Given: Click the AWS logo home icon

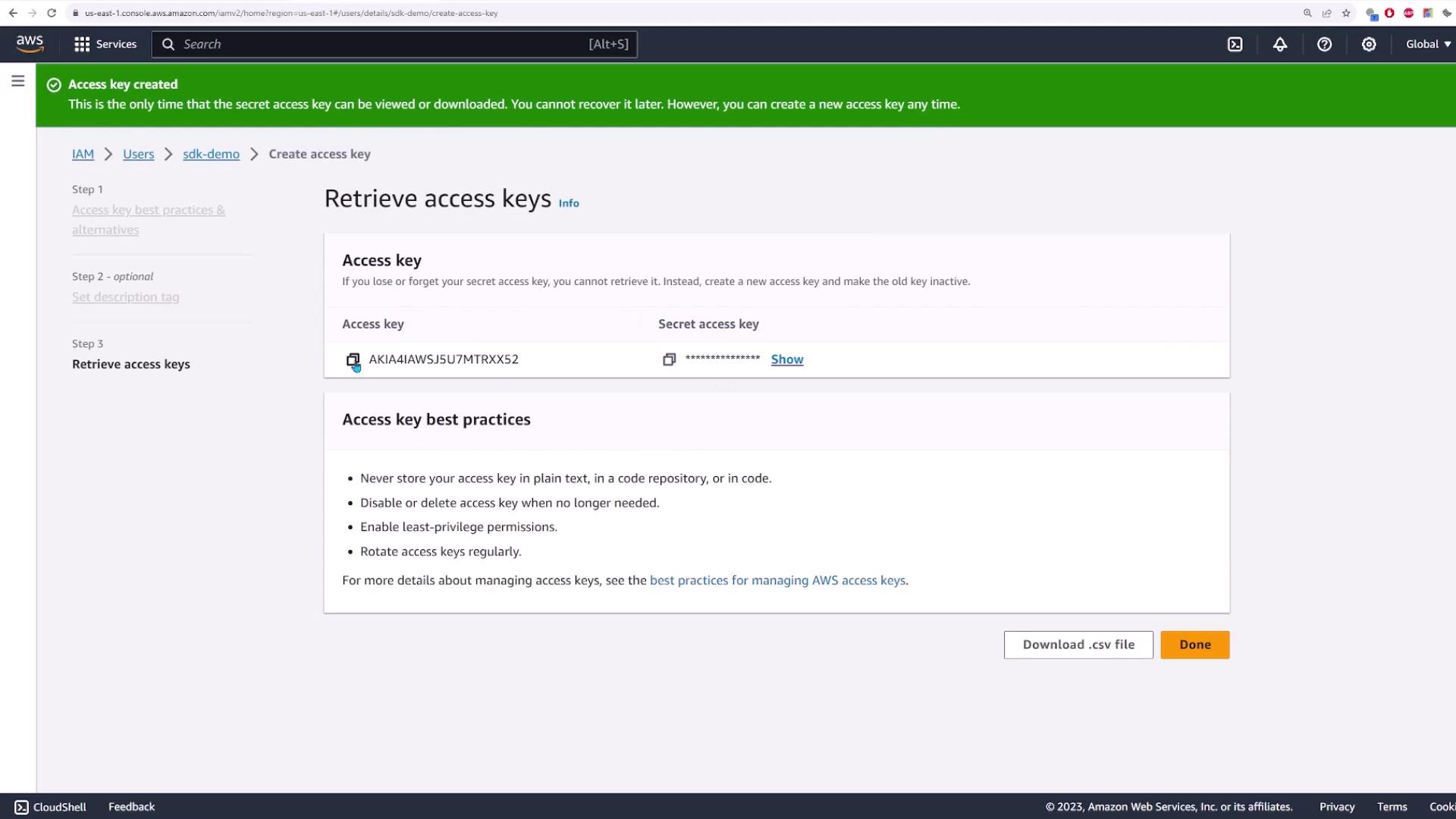Looking at the screenshot, I should point(30,44).
